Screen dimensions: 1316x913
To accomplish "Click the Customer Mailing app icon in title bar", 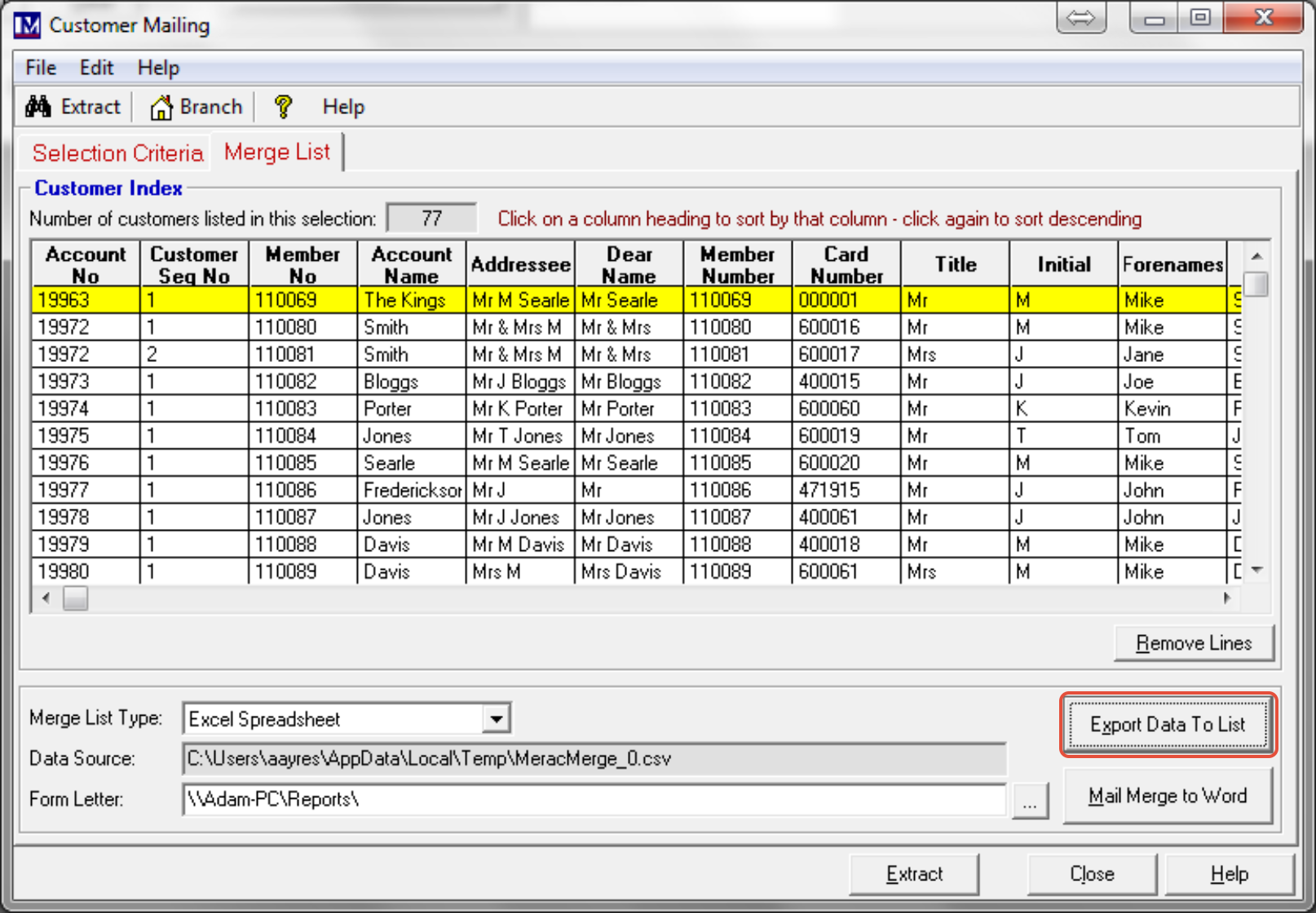I will (x=27, y=25).
